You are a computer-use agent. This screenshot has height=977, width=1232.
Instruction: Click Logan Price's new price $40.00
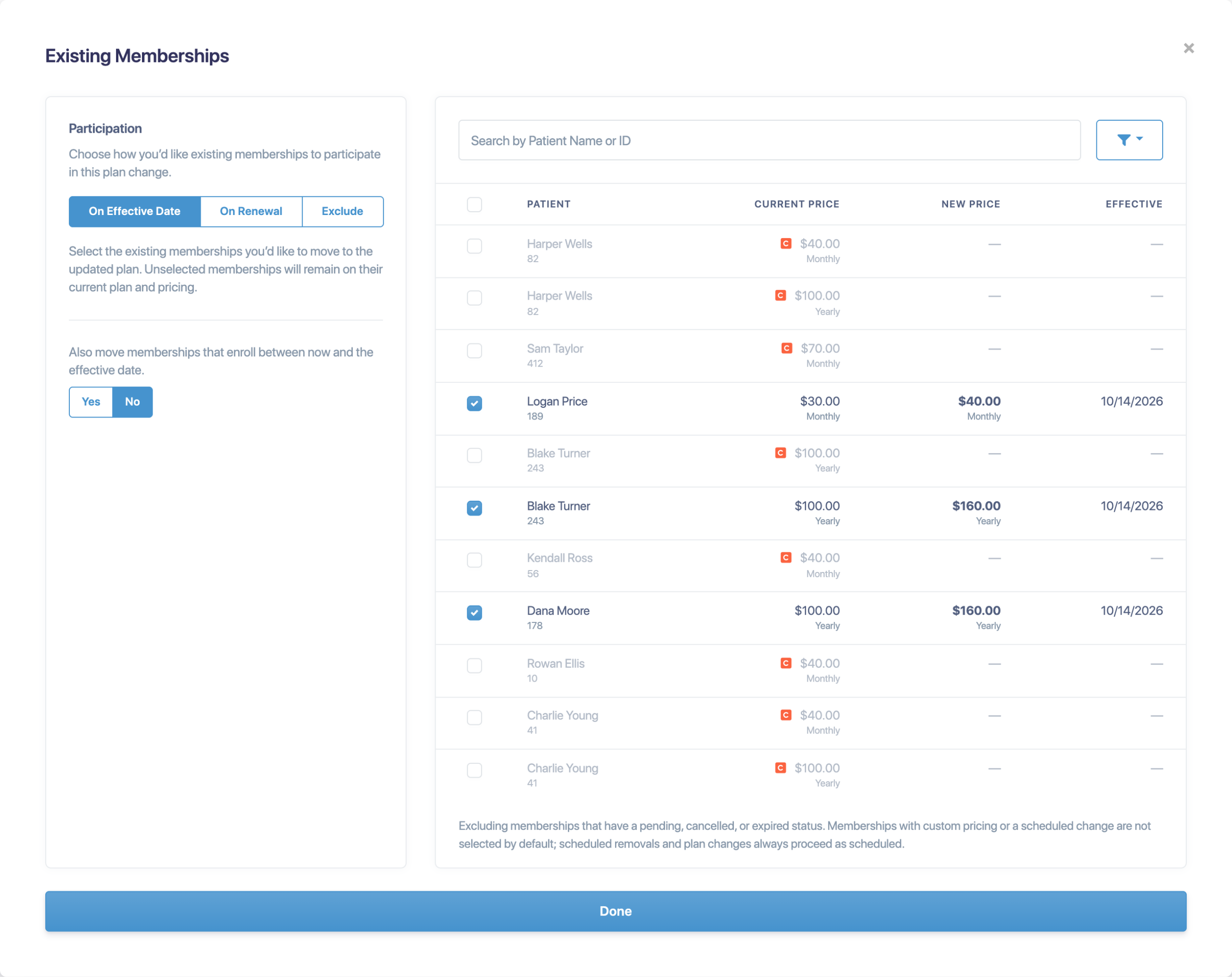(x=979, y=401)
